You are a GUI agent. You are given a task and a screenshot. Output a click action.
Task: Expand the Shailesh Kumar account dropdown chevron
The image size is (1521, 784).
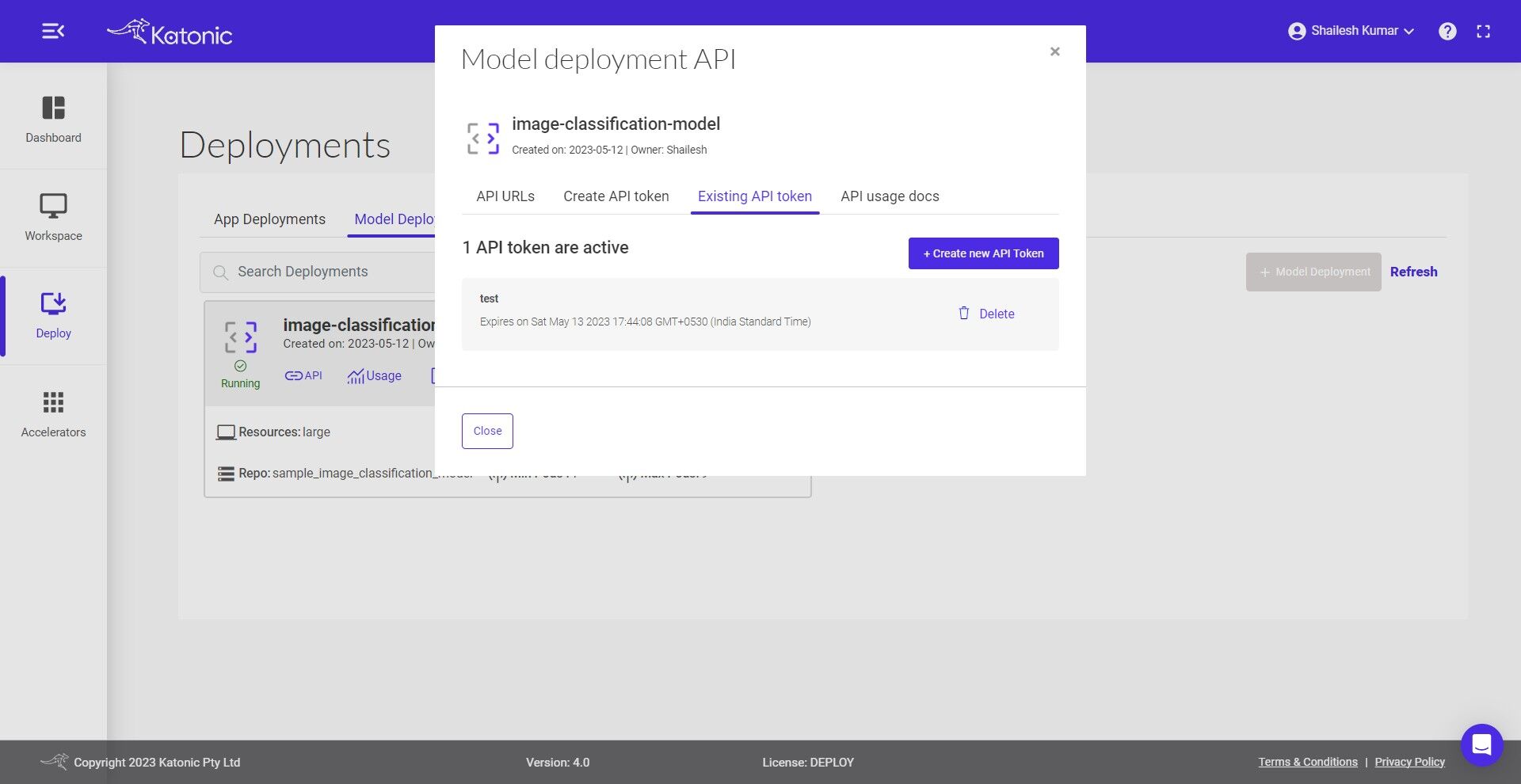[x=1409, y=32]
